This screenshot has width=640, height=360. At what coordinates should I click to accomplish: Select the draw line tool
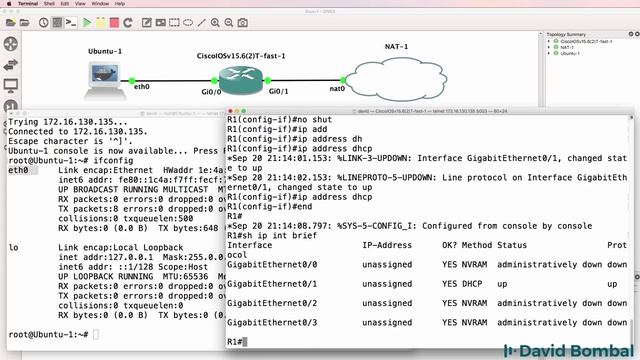click(202, 22)
